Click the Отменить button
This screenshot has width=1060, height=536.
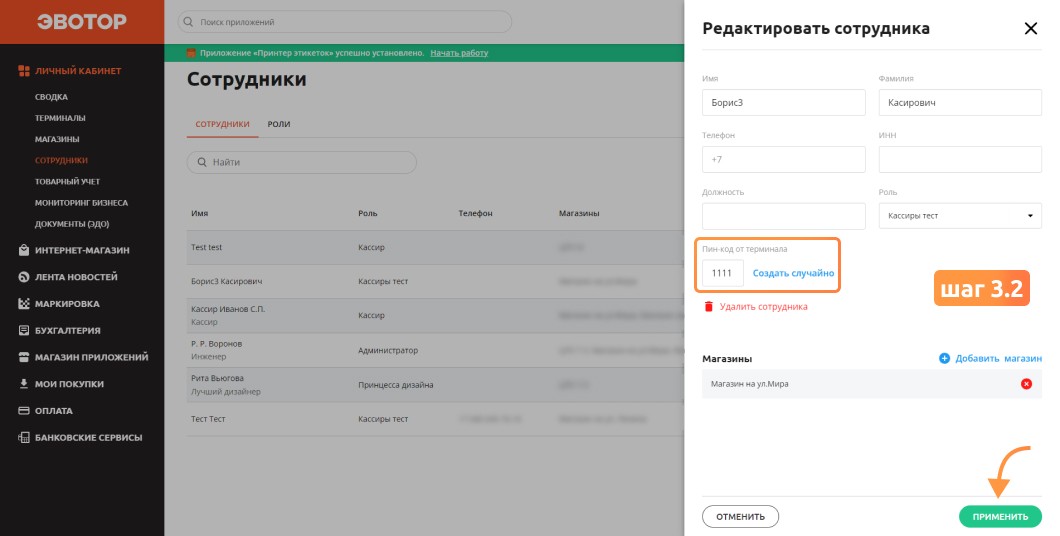[740, 516]
